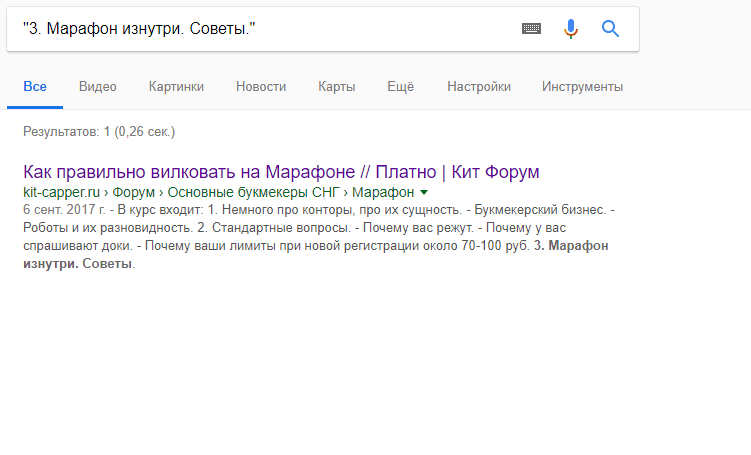Click the blue magnifier search icon

click(x=611, y=29)
